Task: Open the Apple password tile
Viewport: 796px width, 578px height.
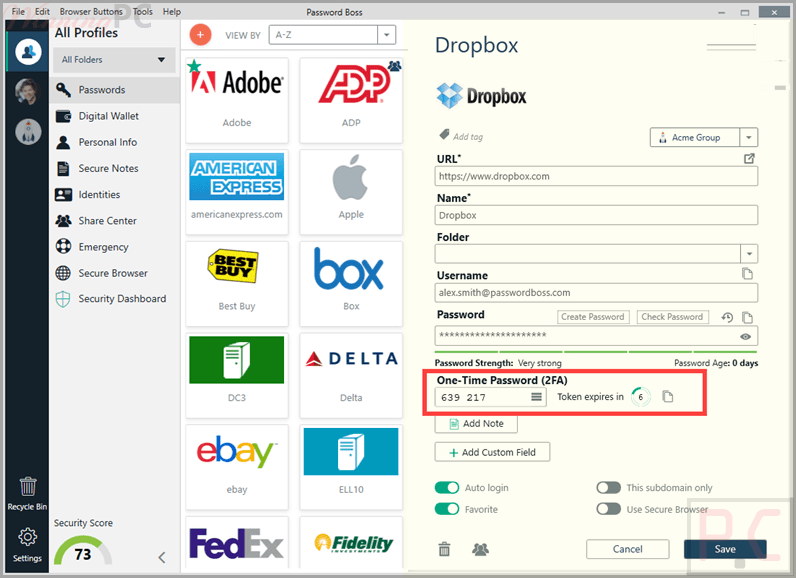Action: [x=351, y=192]
